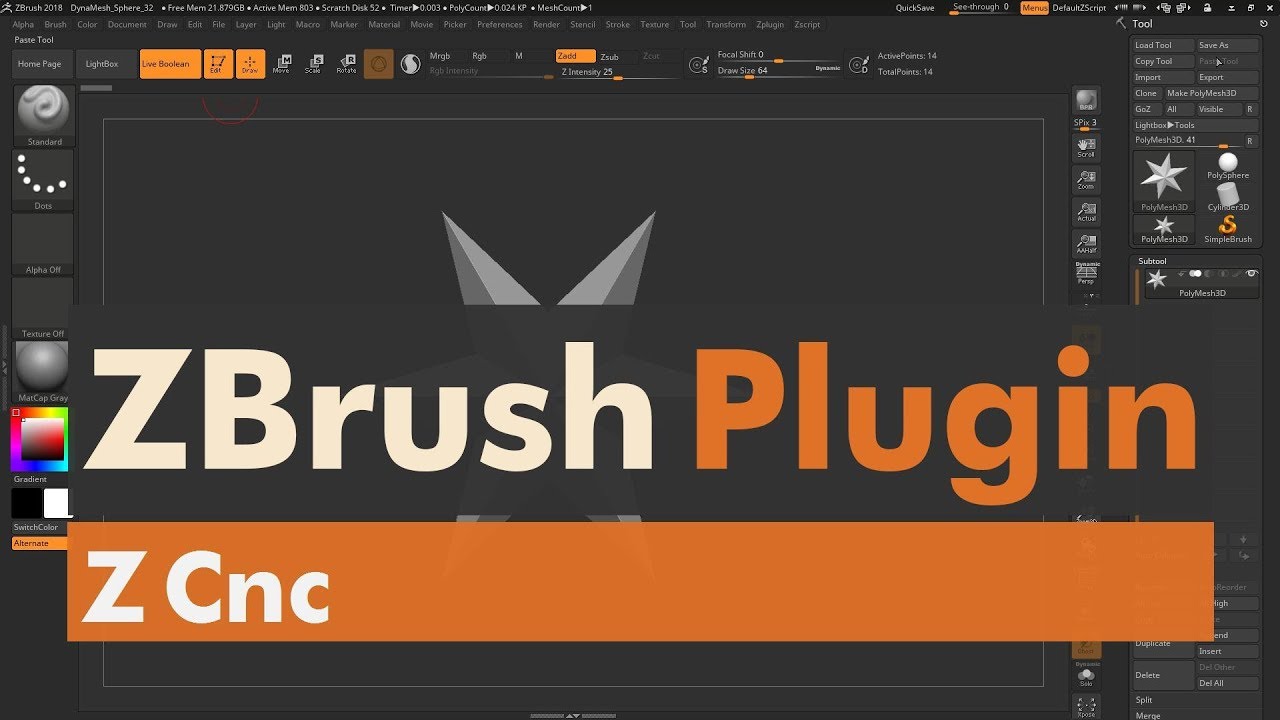
Task: Click the Home Page button
Action: pyautogui.click(x=40, y=64)
